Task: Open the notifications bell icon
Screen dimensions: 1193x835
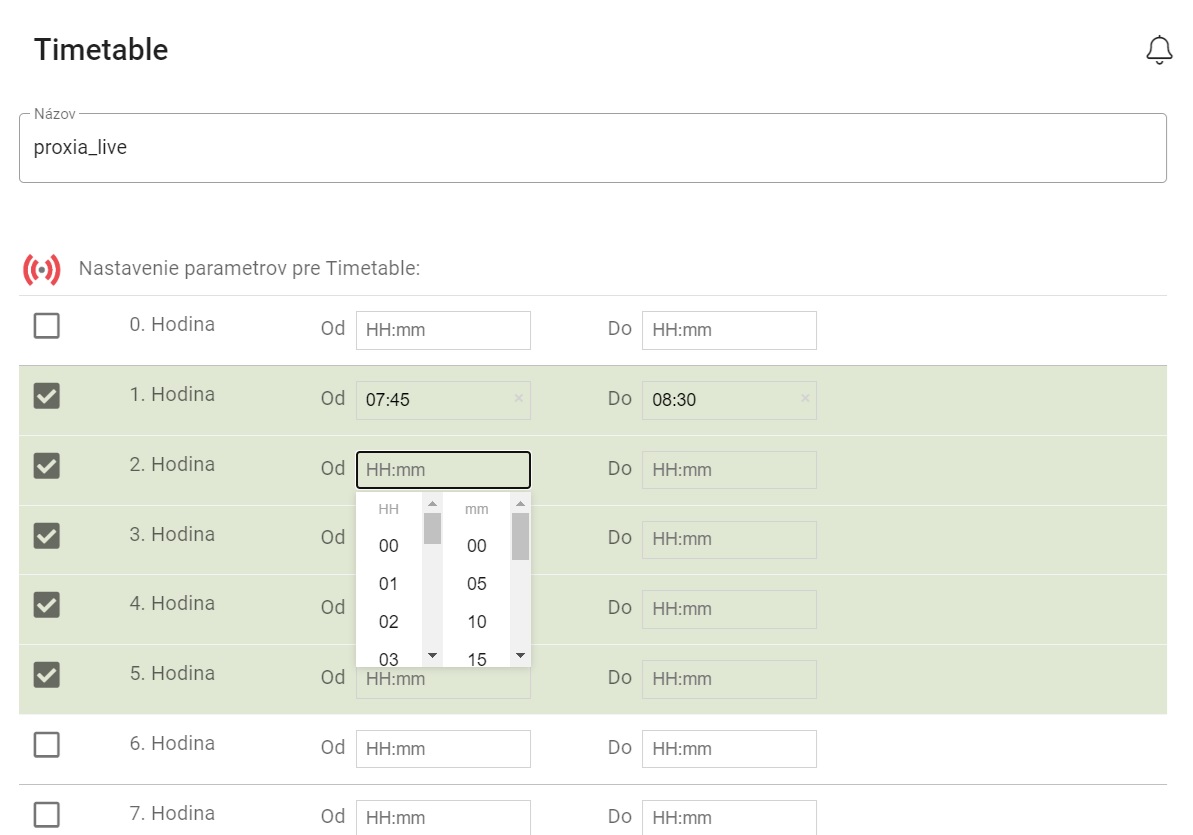Action: click(x=1158, y=50)
